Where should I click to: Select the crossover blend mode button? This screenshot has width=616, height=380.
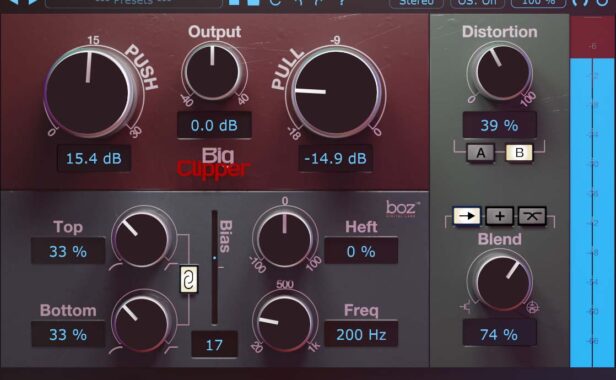[x=532, y=216]
